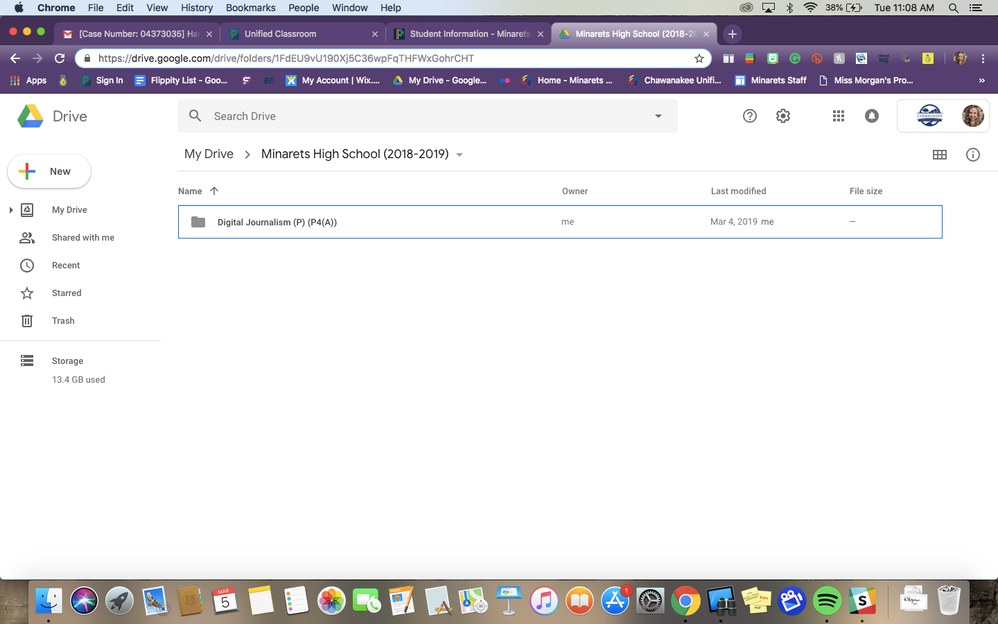Reverse sort direction arrow beside Name
Viewport: 998px width, 624px height.
tap(214, 190)
